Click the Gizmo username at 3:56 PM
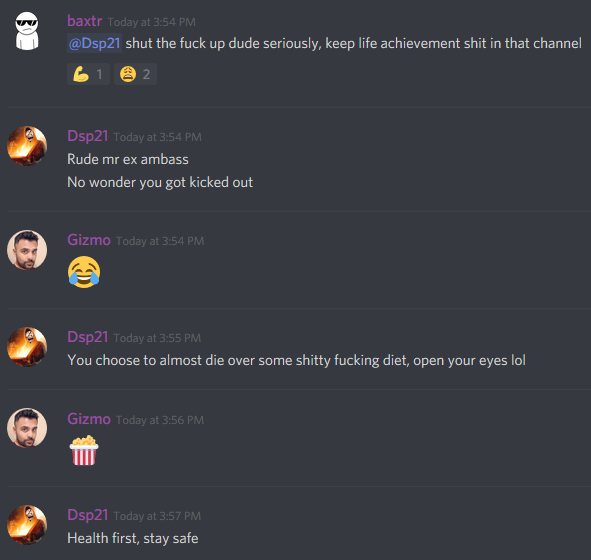591x560 pixels. 89,419
